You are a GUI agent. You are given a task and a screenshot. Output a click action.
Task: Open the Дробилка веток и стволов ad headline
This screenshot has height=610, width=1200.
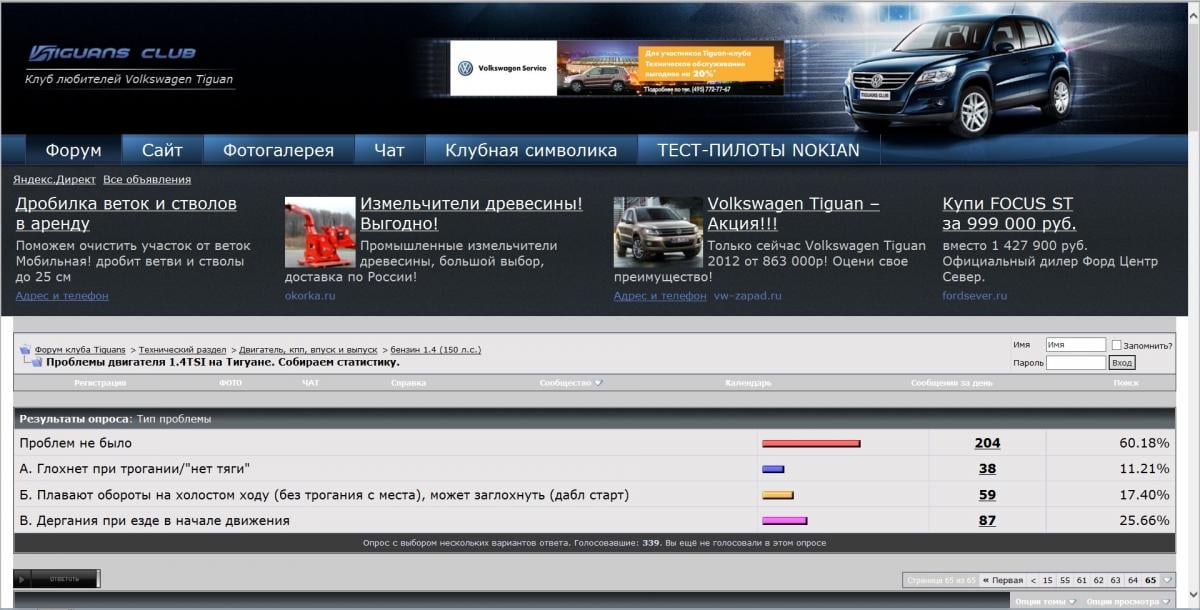[126, 213]
